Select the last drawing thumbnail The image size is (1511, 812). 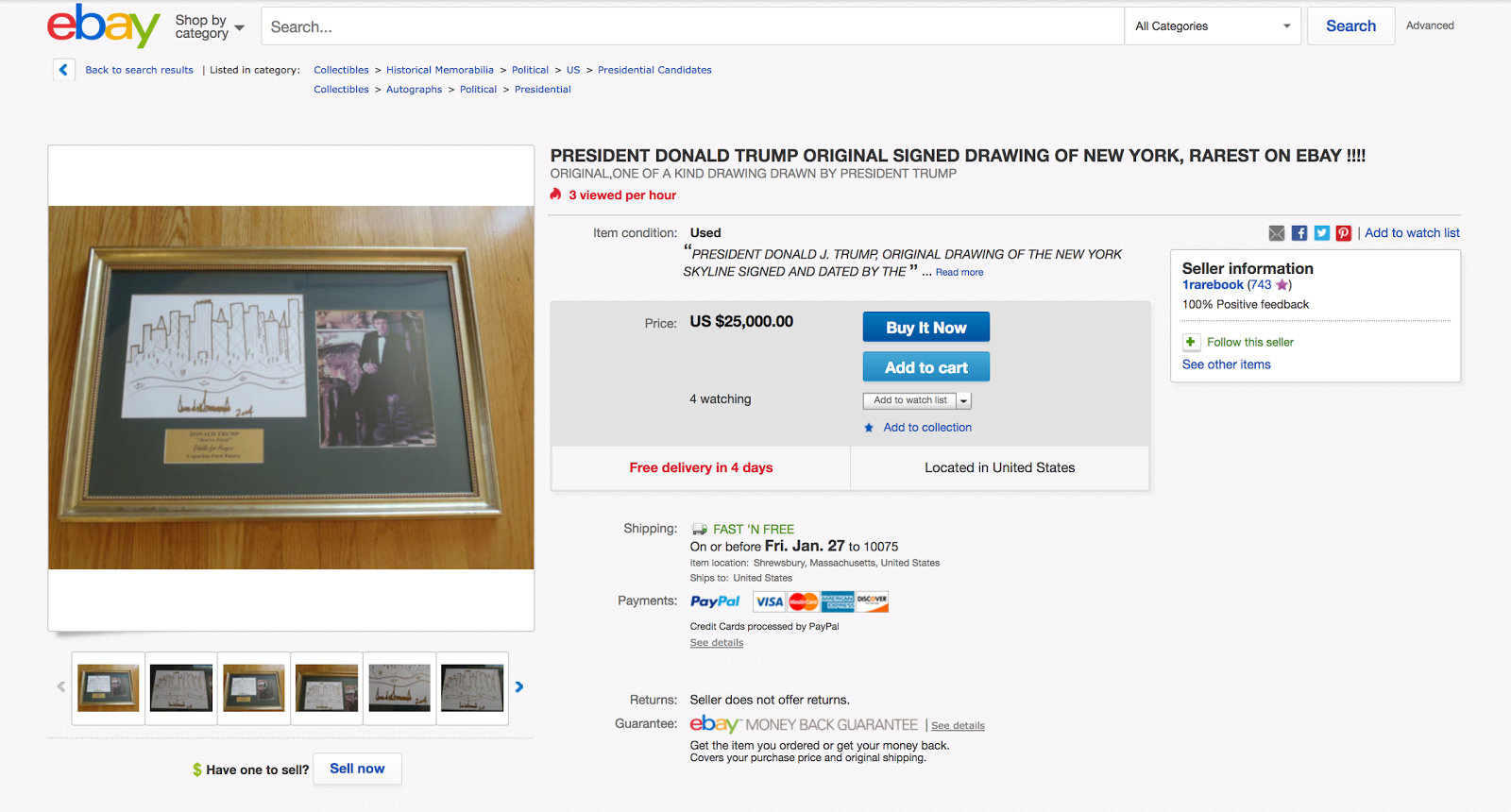472,688
